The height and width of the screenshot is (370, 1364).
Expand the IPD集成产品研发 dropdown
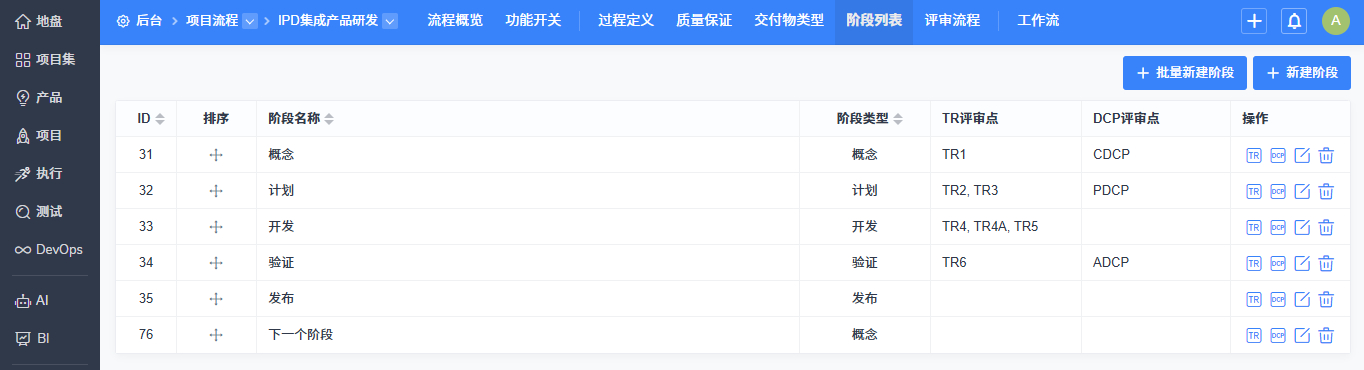[390, 21]
